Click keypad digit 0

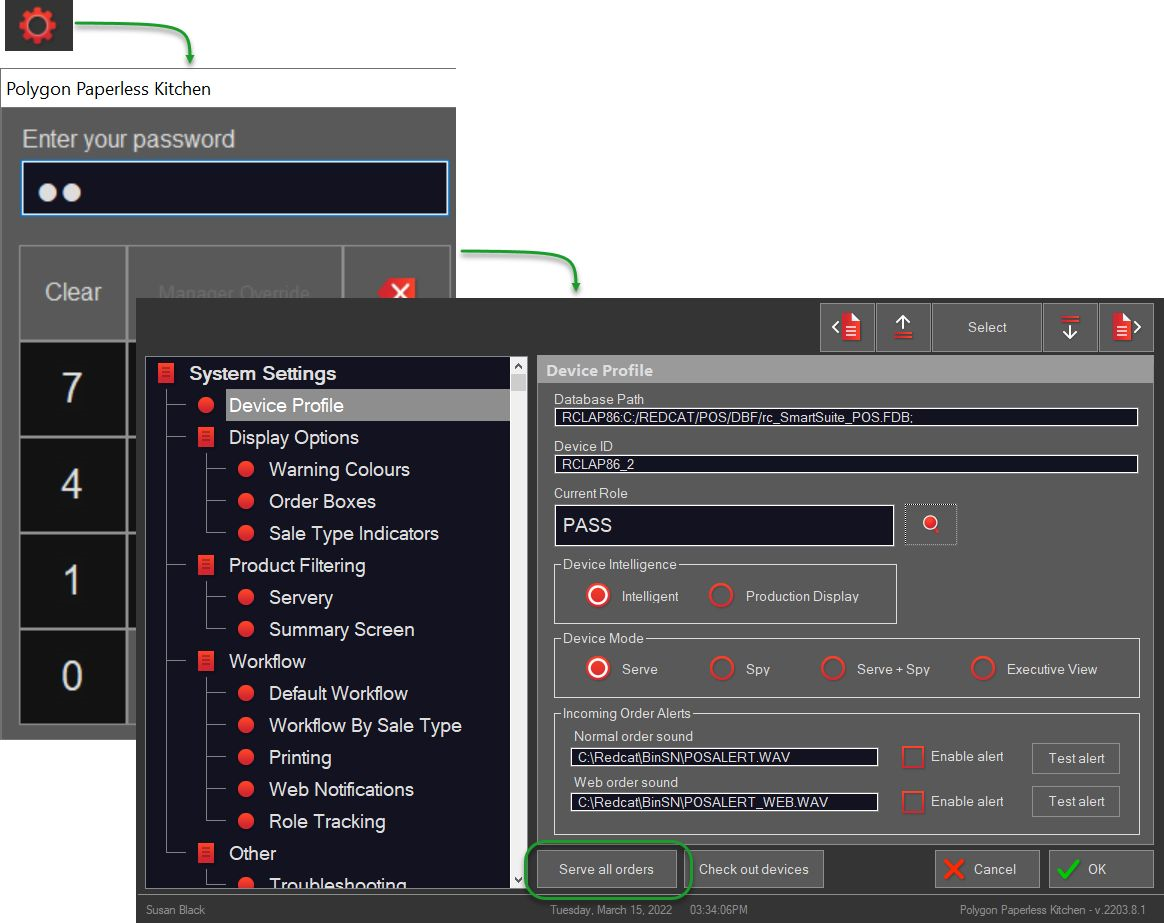72,676
